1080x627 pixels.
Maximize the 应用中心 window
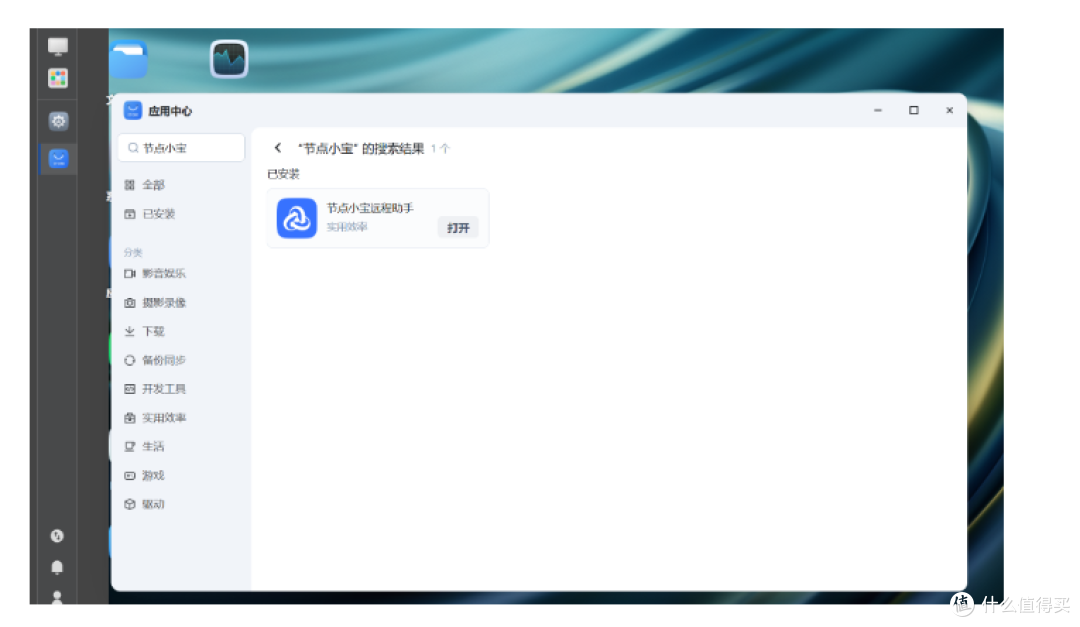point(913,110)
